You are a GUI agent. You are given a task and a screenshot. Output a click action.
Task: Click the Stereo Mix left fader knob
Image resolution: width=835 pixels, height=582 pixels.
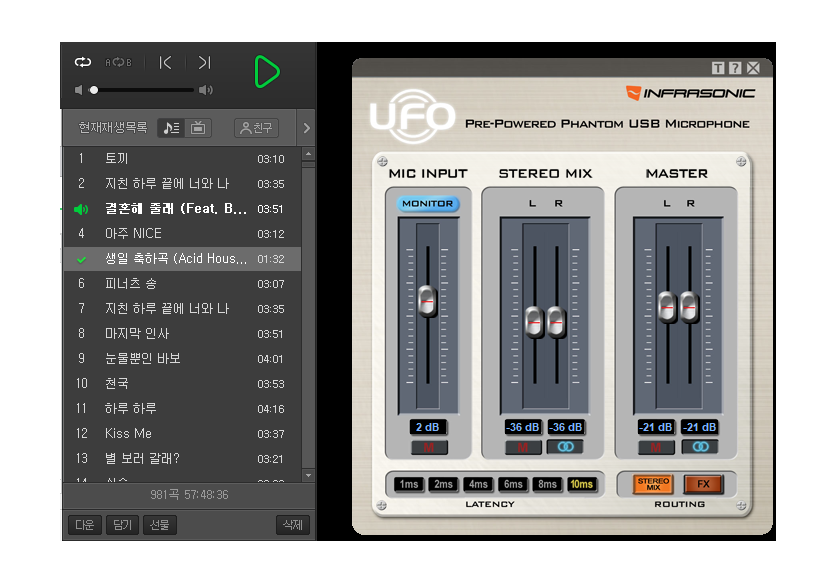click(534, 322)
